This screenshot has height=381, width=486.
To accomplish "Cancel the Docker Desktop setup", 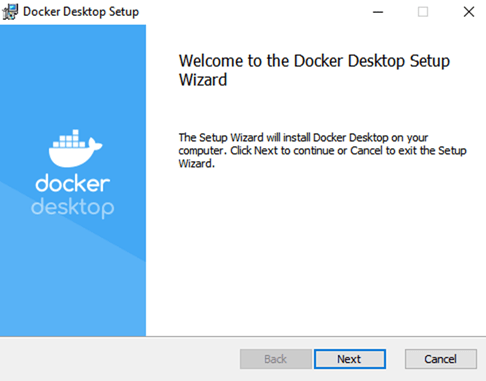I will point(441,359).
